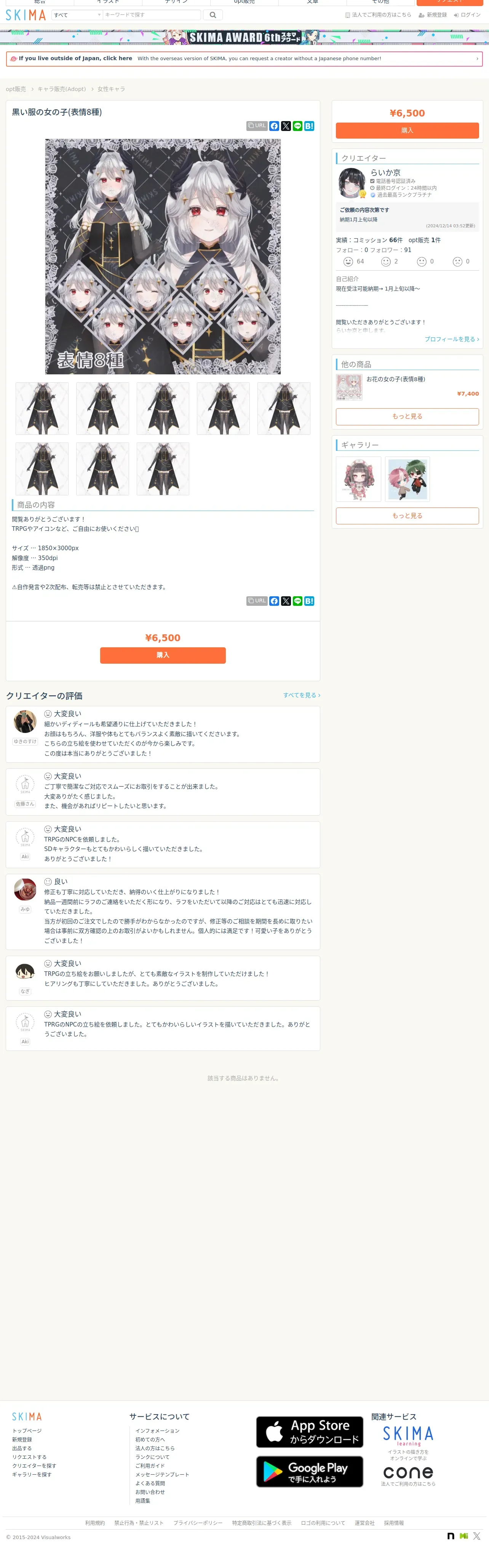The width and height of the screenshot is (489, 1568).
Task: Open 法人でご利用の方はこちら header link
Action: pos(378,15)
